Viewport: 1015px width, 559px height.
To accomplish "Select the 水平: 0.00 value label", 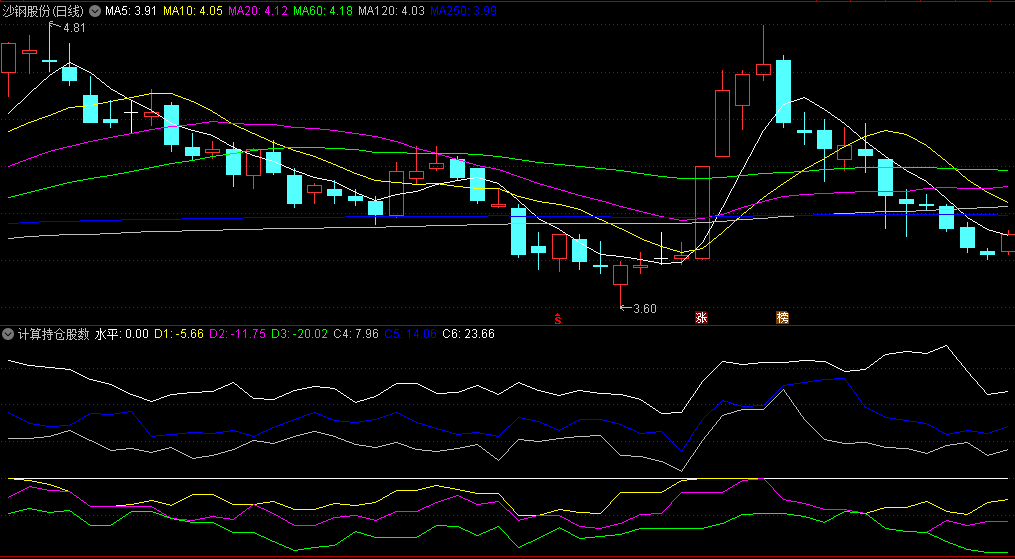I will tap(122, 334).
